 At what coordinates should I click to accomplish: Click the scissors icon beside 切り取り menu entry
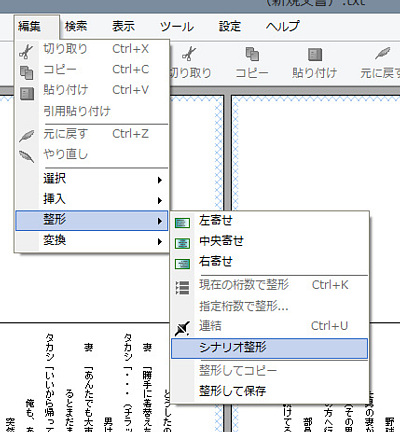tap(26, 52)
